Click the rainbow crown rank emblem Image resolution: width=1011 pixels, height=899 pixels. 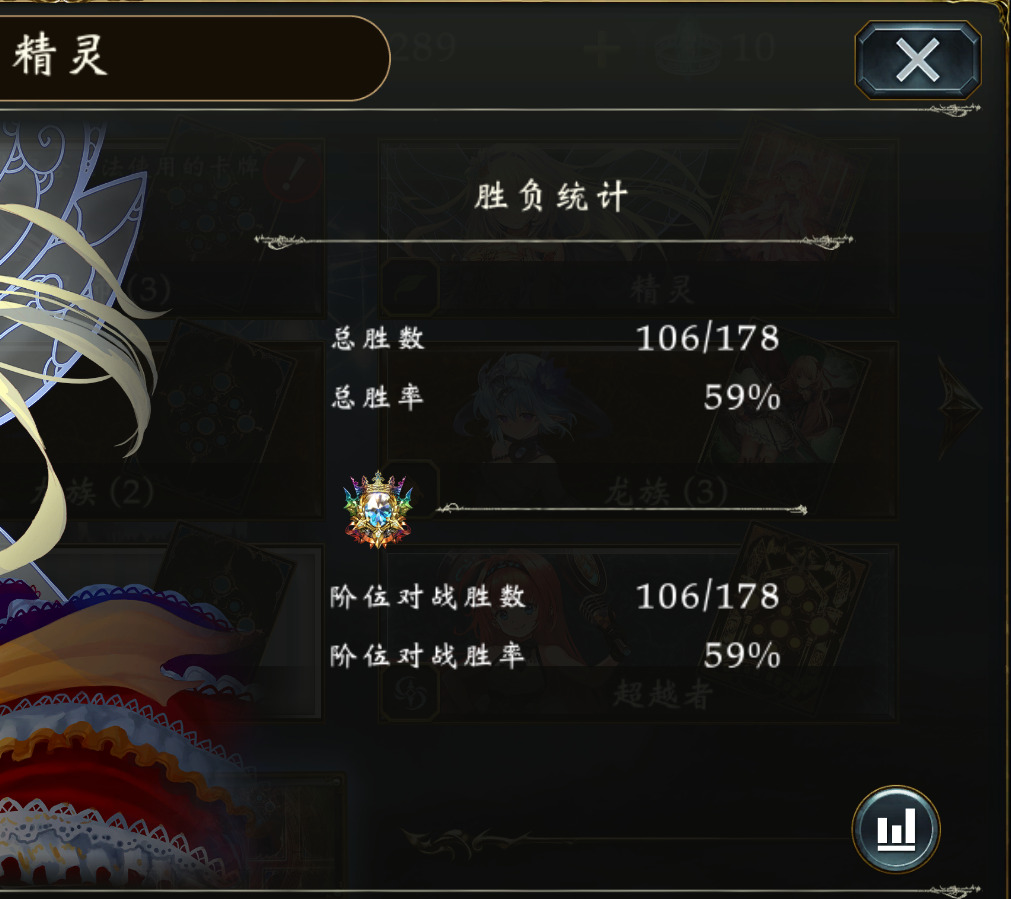[x=378, y=509]
